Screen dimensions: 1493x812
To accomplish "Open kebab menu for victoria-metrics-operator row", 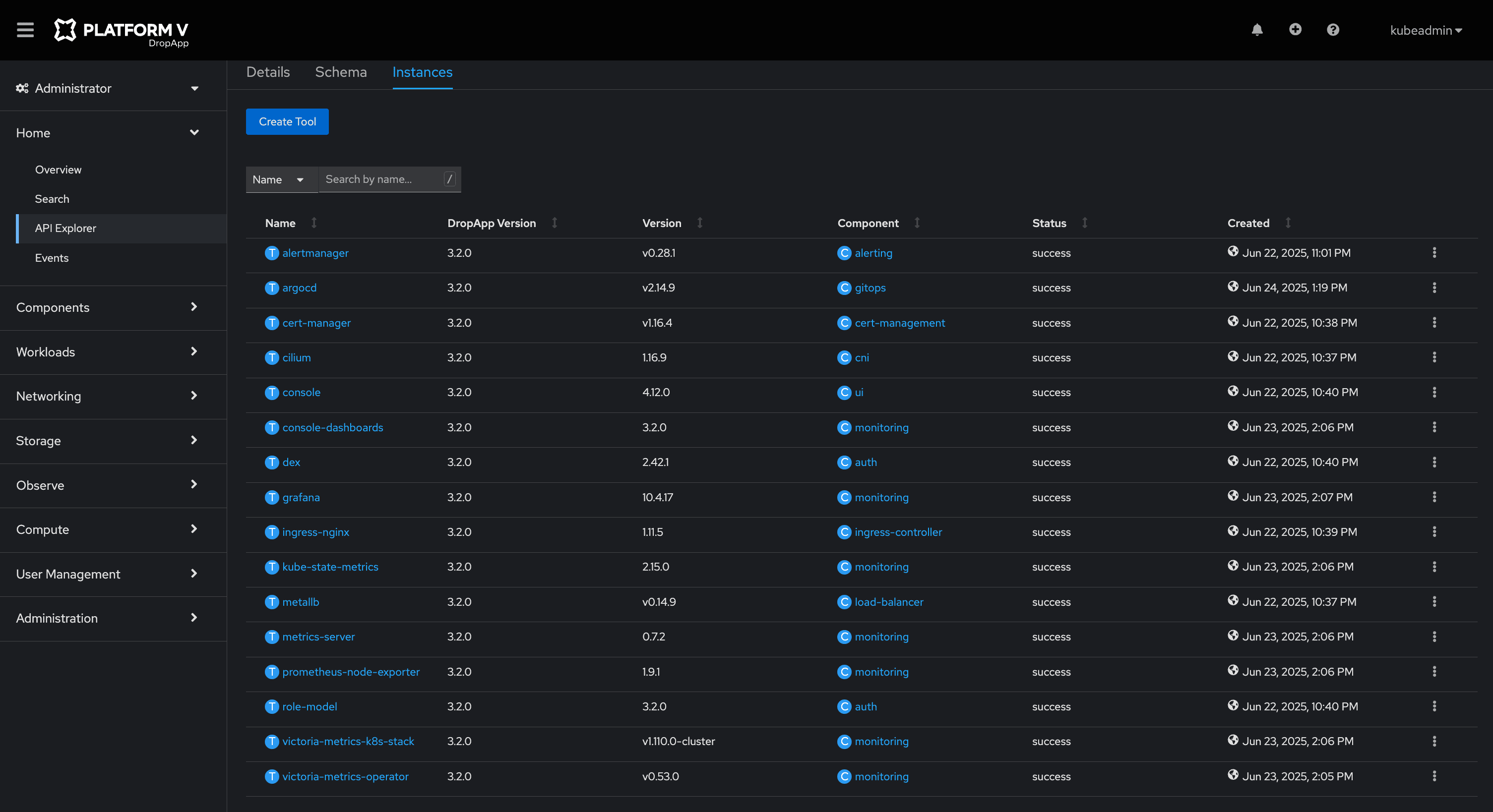I will click(1434, 776).
